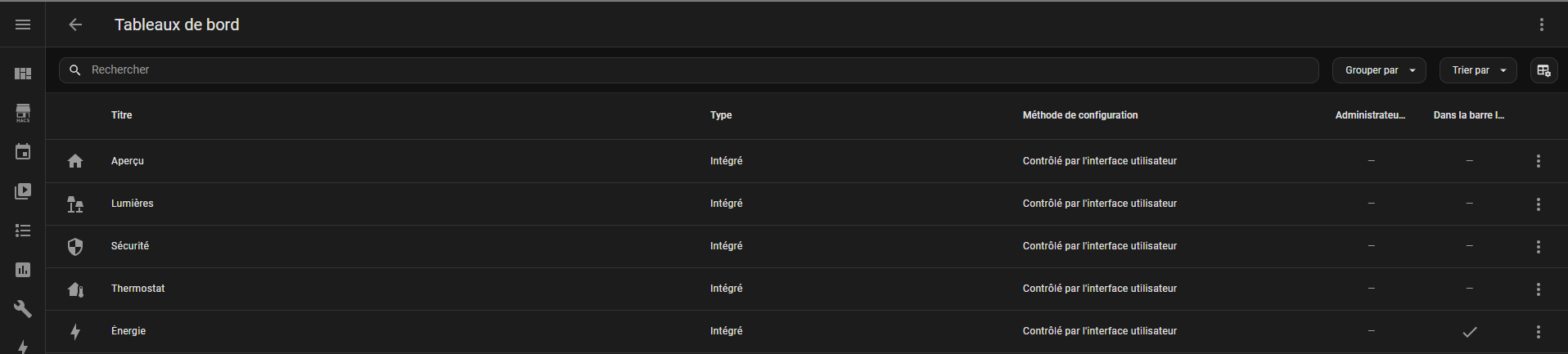The height and width of the screenshot is (354, 1568).
Task: Sort by the Titre column header
Action: click(122, 115)
